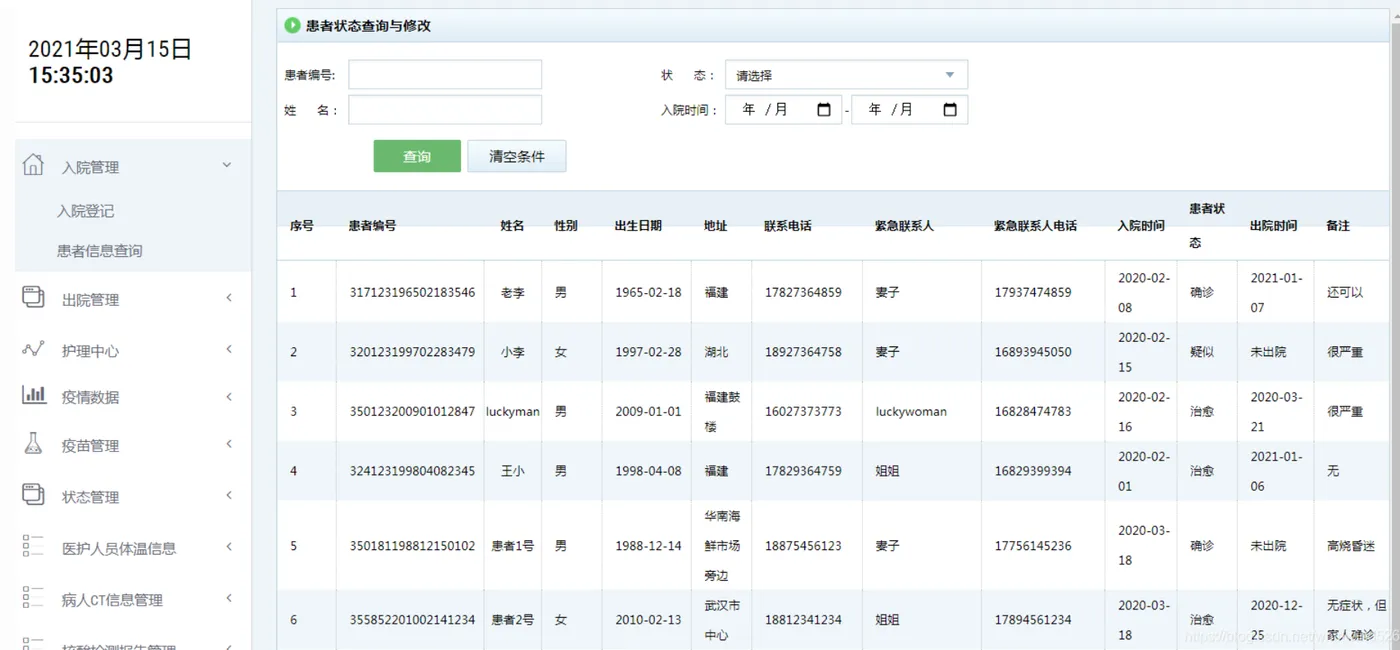Click the name cell 患者1号
1400x650 pixels.
[x=513, y=546]
